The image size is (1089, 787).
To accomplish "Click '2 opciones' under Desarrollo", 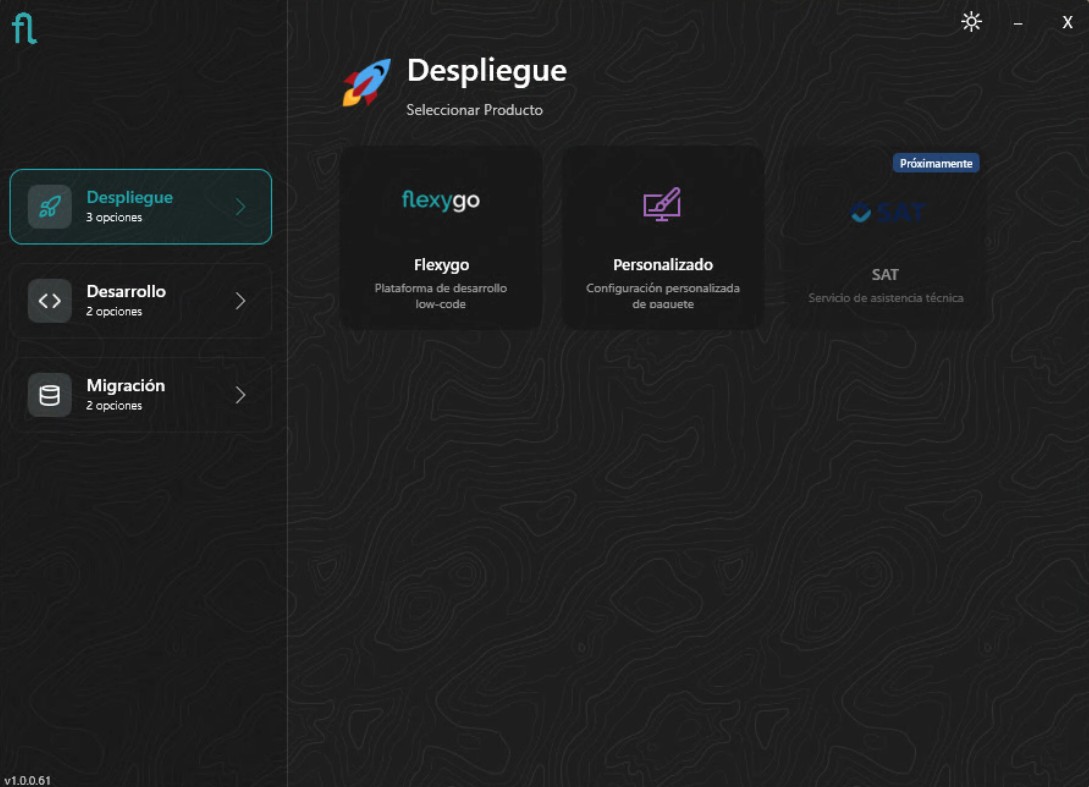I will pyautogui.click(x=114, y=311).
